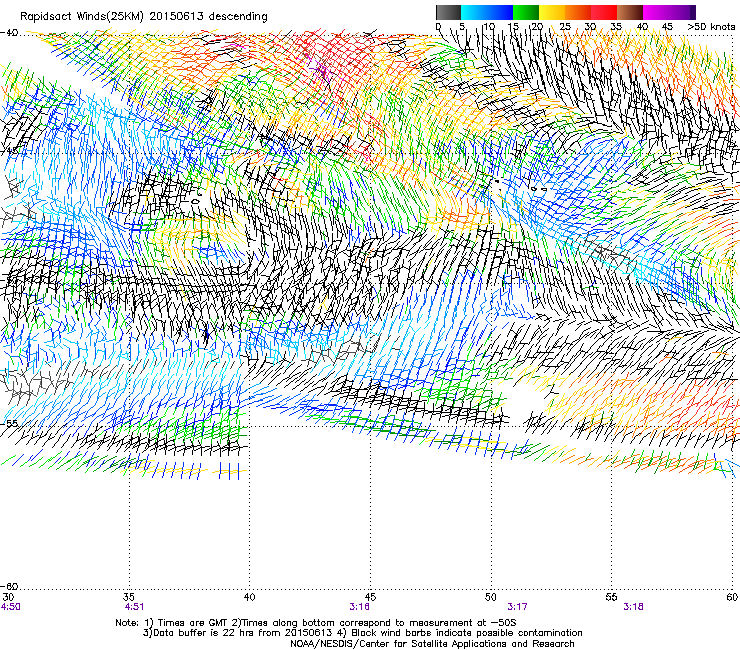Click the legend tick label '40'
Viewport: 740px width, 650px height.
[642, 27]
